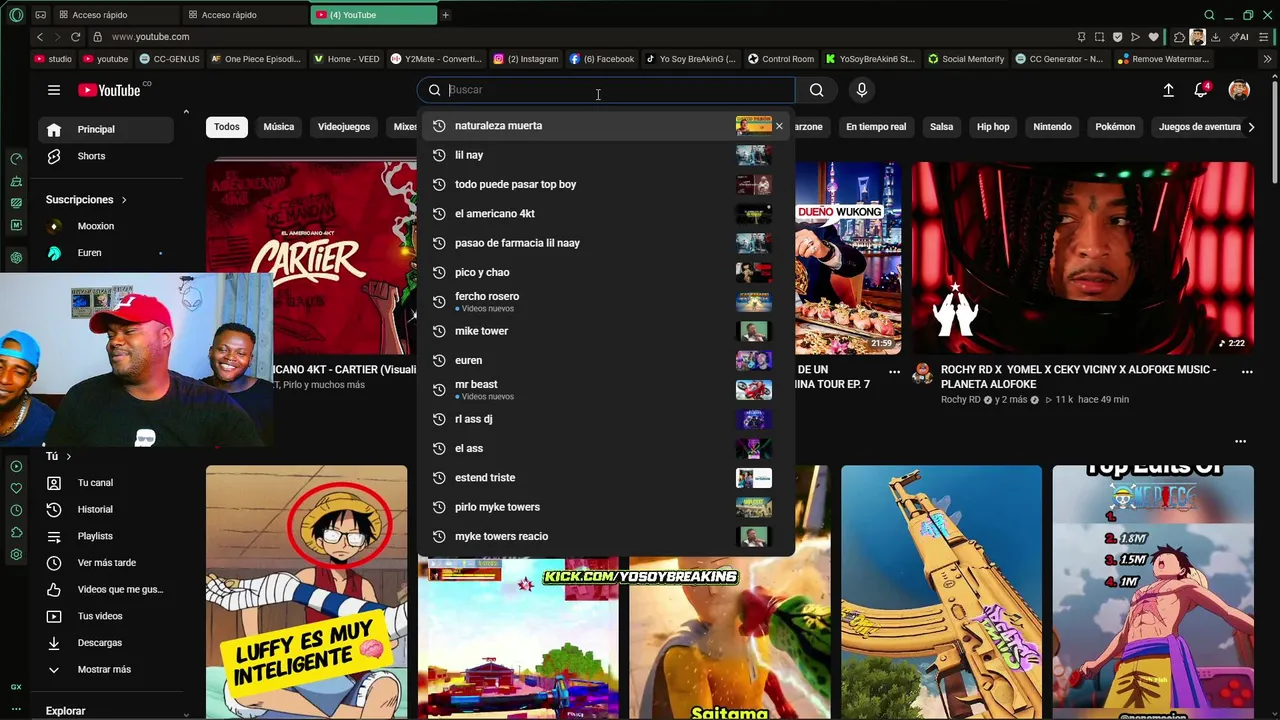Select the Salsa chip
The height and width of the screenshot is (720, 1280).
coord(941,127)
